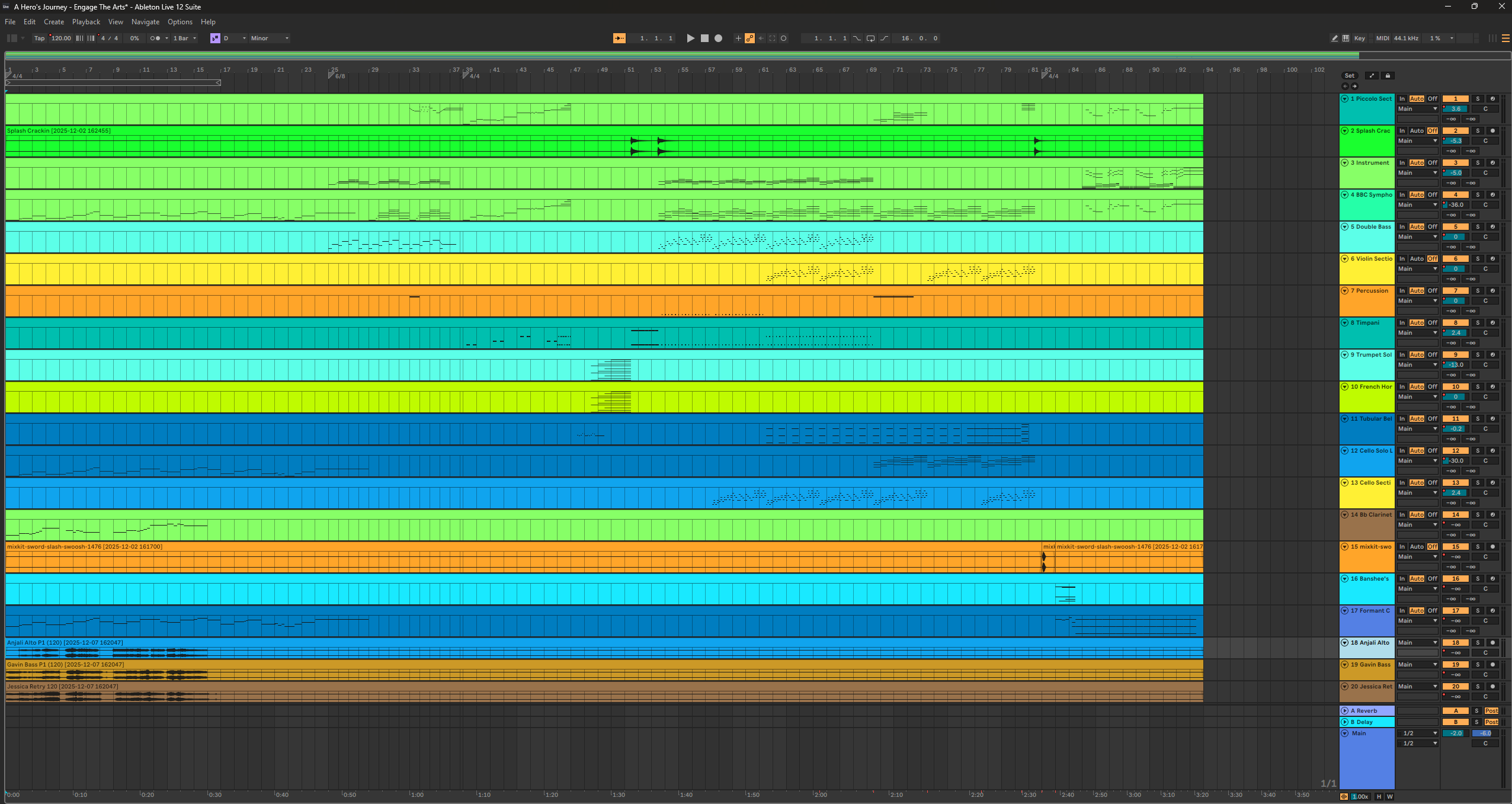Image resolution: width=1512 pixels, height=804 pixels.
Task: Click the Set time button above track headers
Action: tap(1350, 75)
